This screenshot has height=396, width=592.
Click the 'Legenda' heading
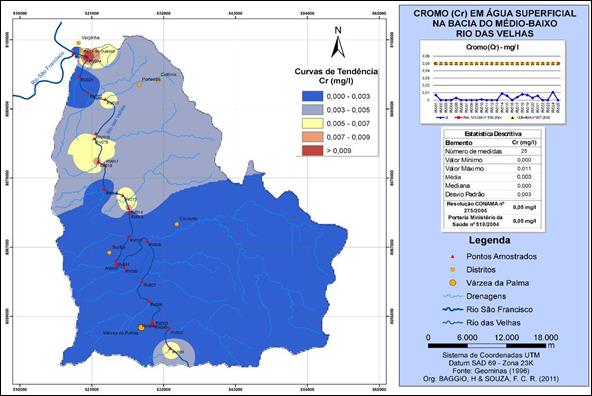489,240
